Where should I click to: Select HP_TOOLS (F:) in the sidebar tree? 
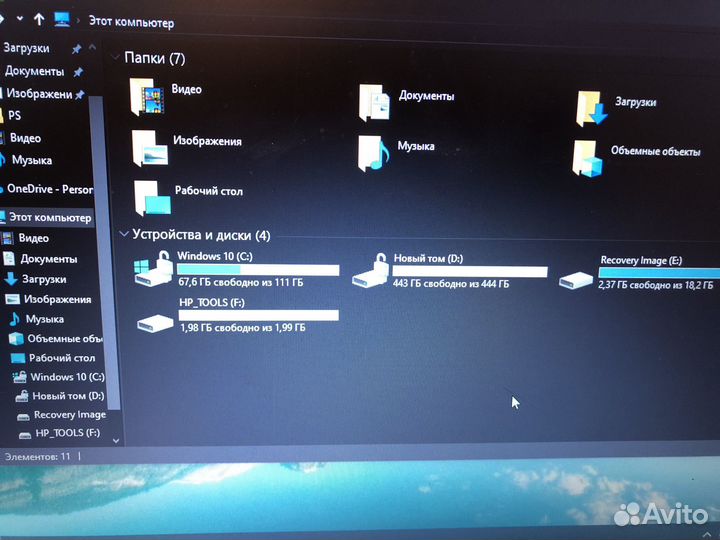68,433
